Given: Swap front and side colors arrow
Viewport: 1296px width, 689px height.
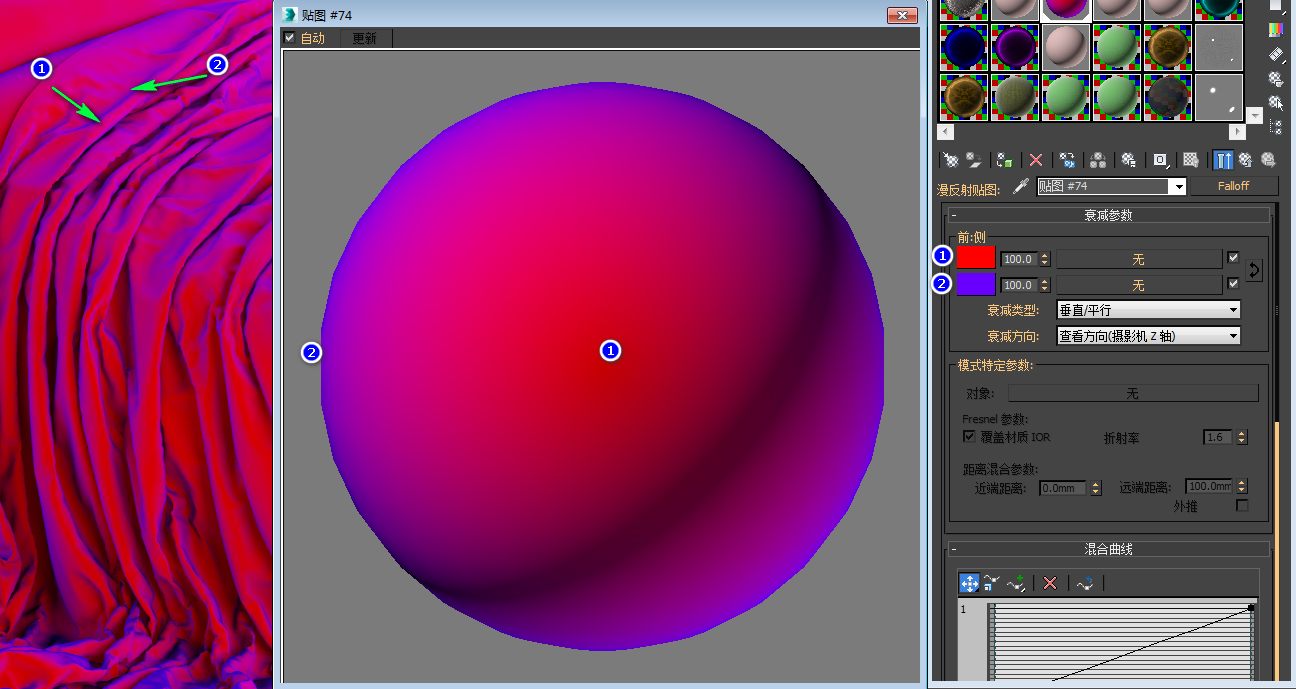Looking at the screenshot, I should [x=1255, y=270].
